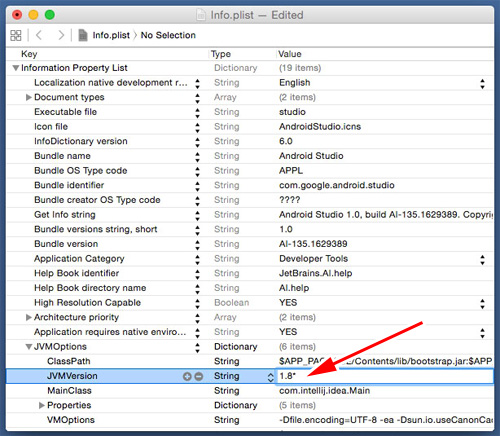Expand the Document types array
Screen dimensions: 500x436
tap(29, 97)
